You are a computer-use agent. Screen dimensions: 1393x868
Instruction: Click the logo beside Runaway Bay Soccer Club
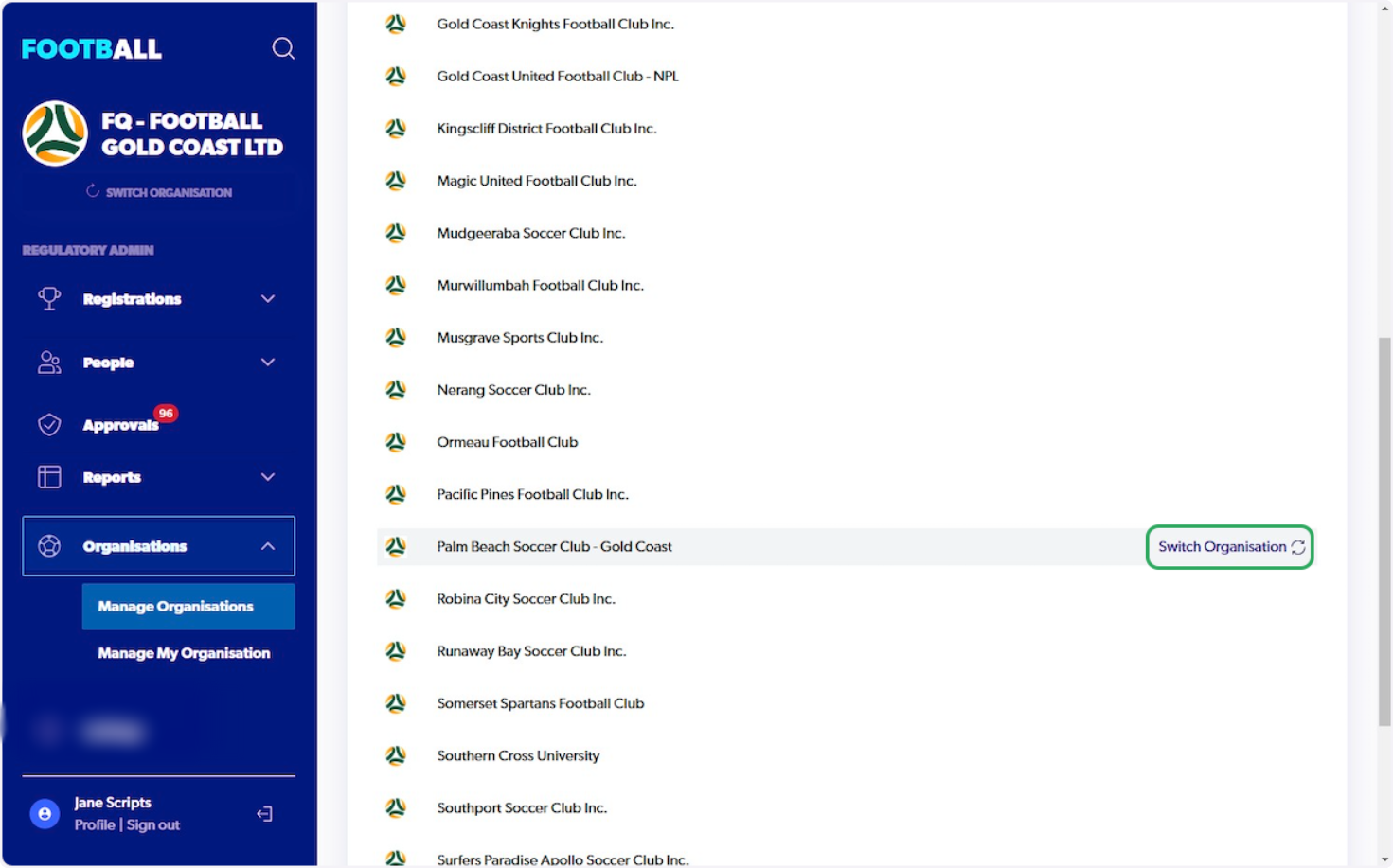tap(396, 651)
